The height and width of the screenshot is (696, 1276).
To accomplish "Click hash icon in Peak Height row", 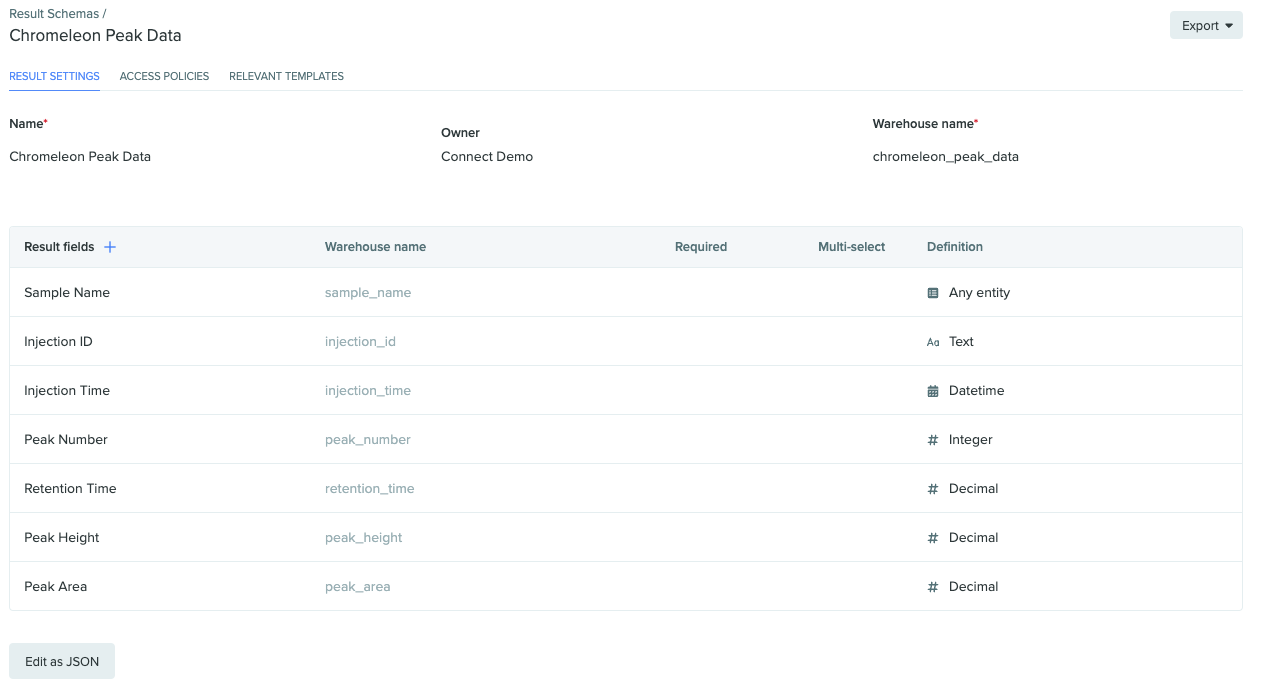I will tap(933, 538).
